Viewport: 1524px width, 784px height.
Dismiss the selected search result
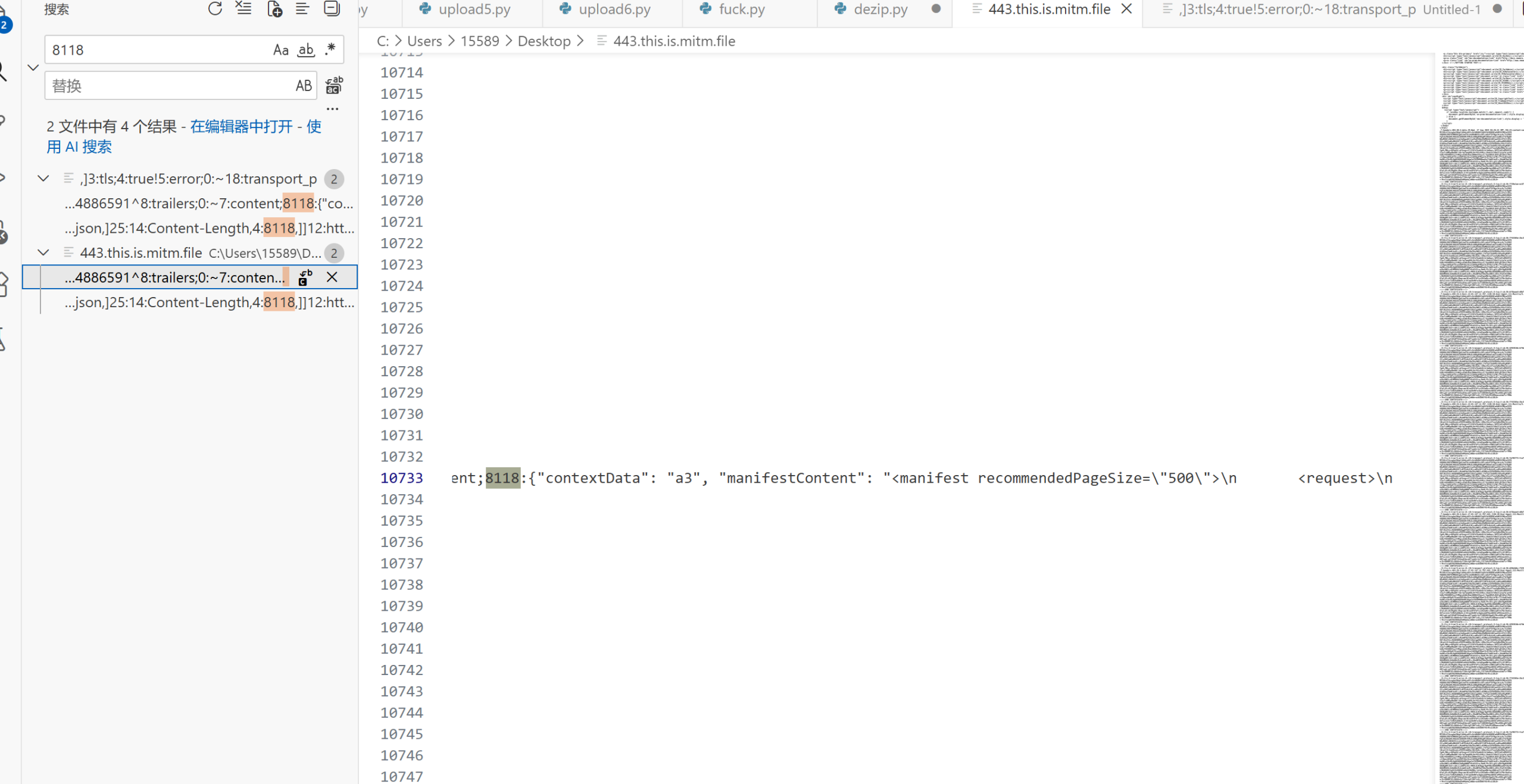(x=332, y=277)
